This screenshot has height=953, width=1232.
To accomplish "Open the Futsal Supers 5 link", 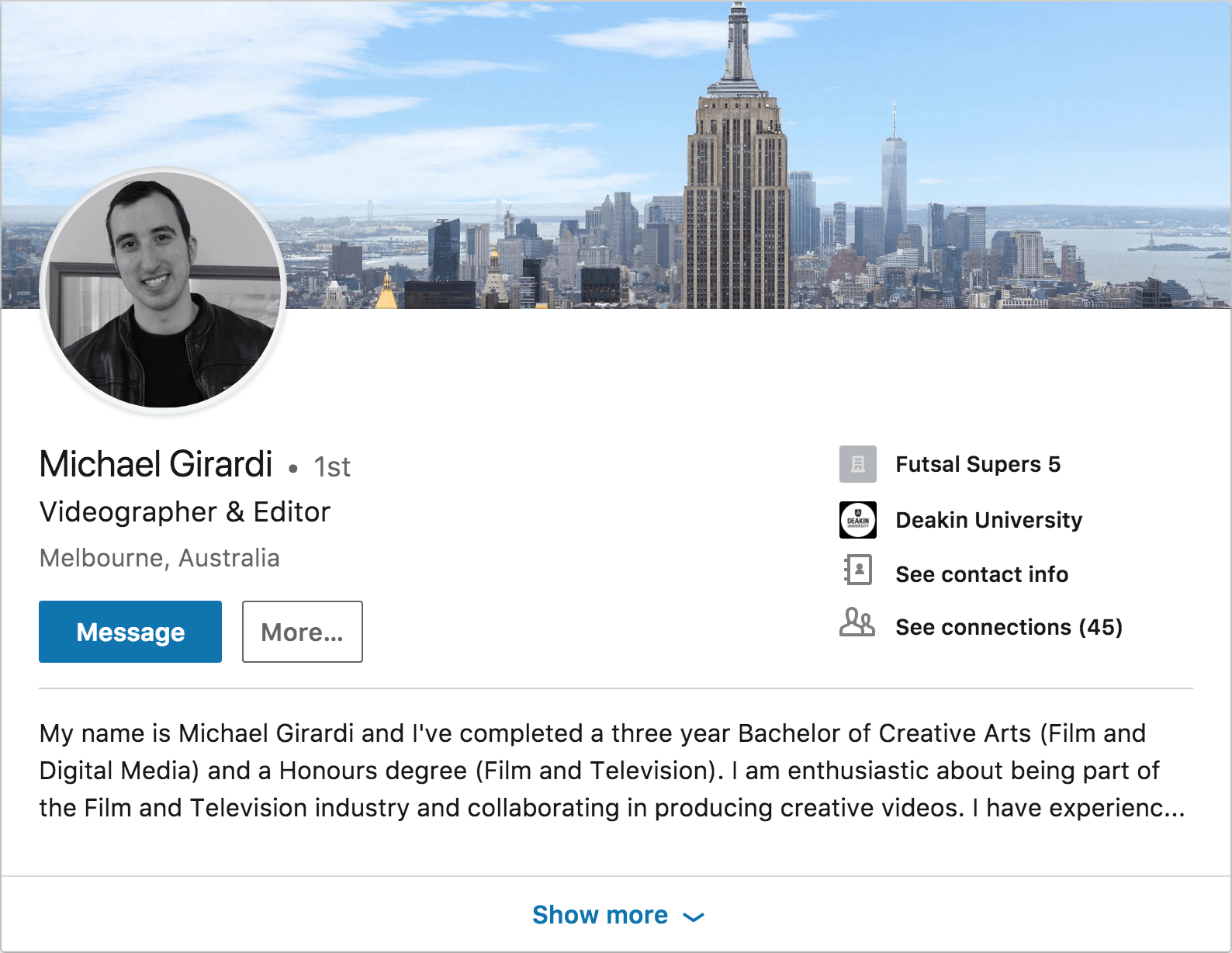I will [x=978, y=464].
